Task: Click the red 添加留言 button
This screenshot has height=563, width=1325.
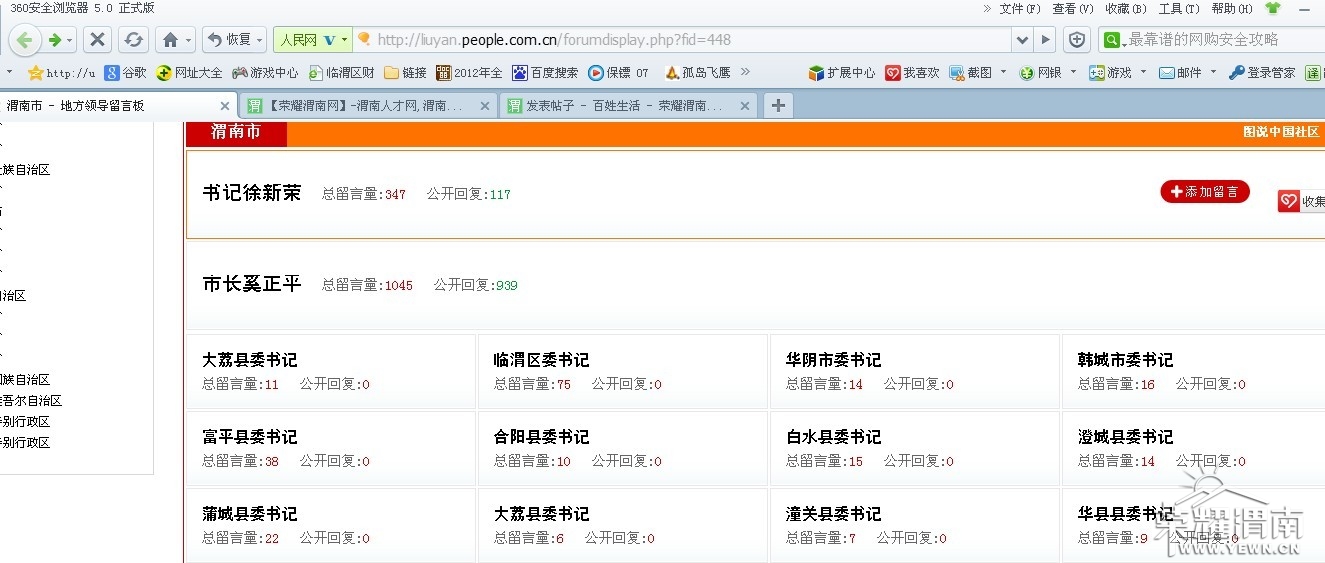Action: (1205, 192)
